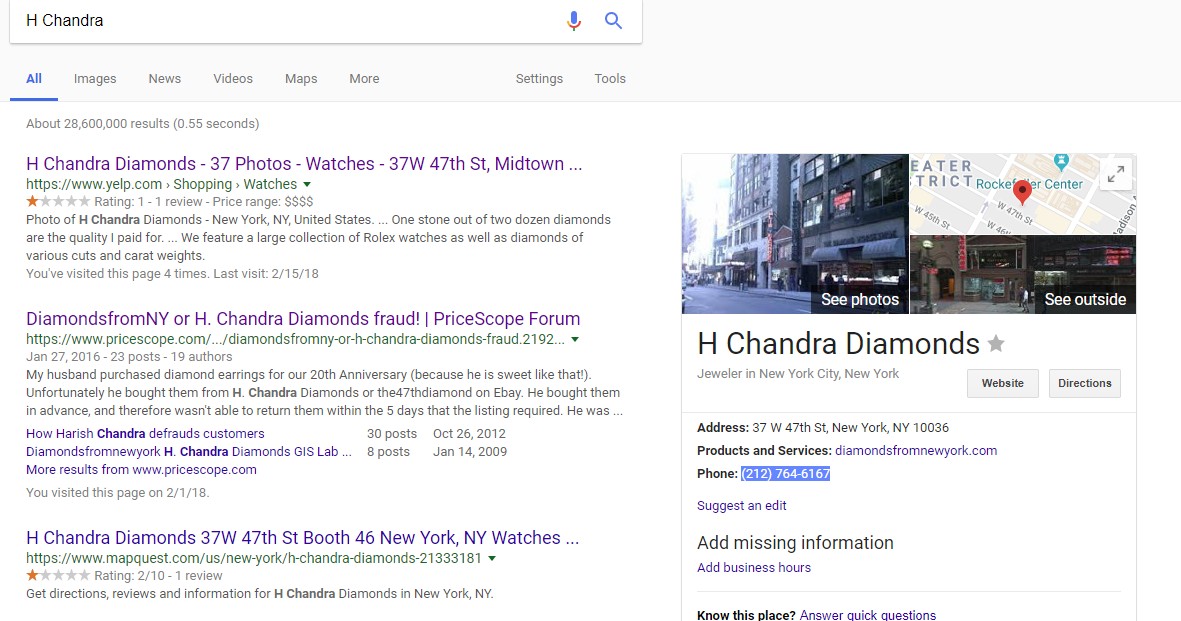The height and width of the screenshot is (621, 1181).
Task: Click the Directions button
Action: click(x=1085, y=384)
